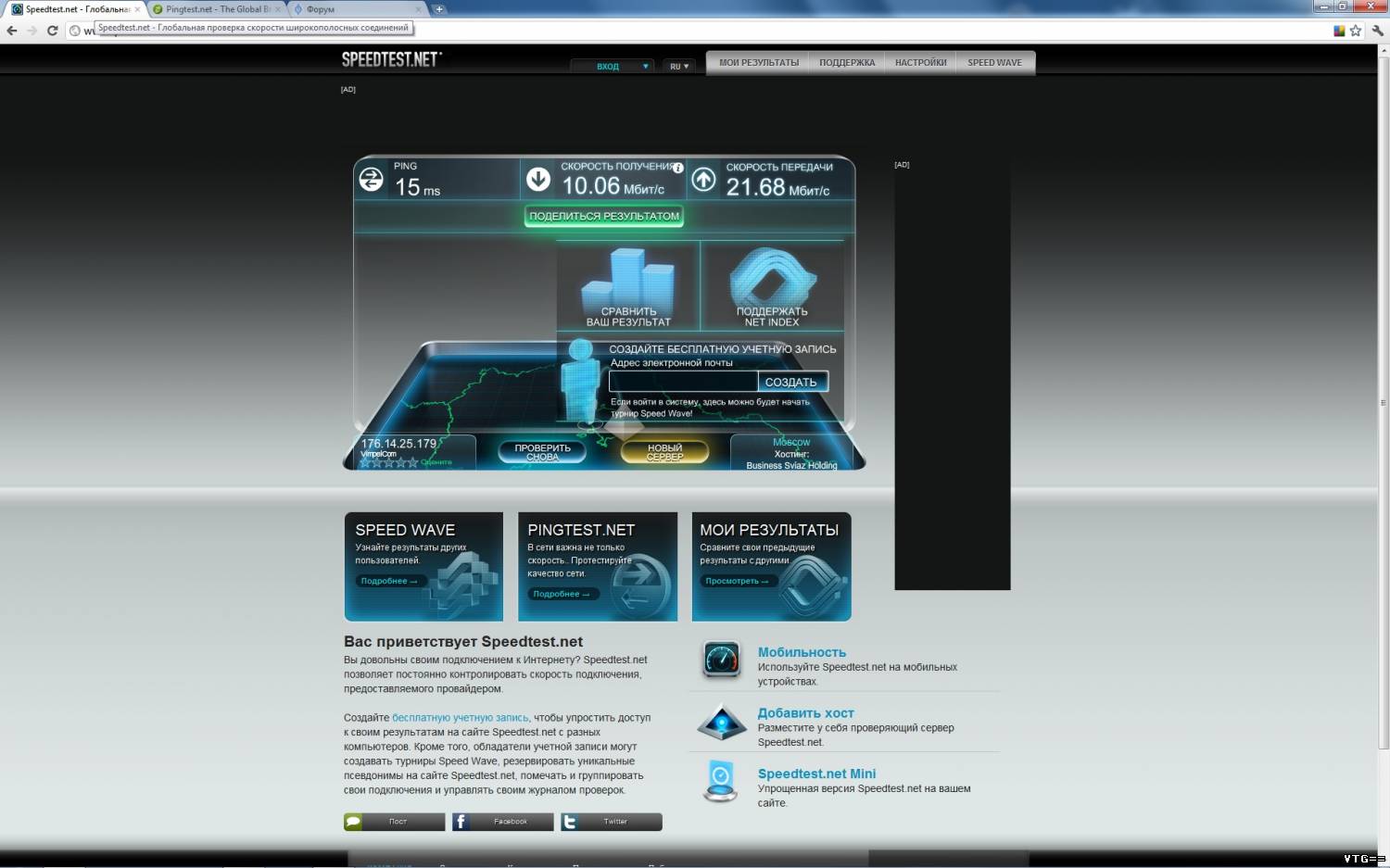This screenshot has width=1390, height=868.
Task: Click Просмотреть in Мои результаты card
Action: (737, 581)
